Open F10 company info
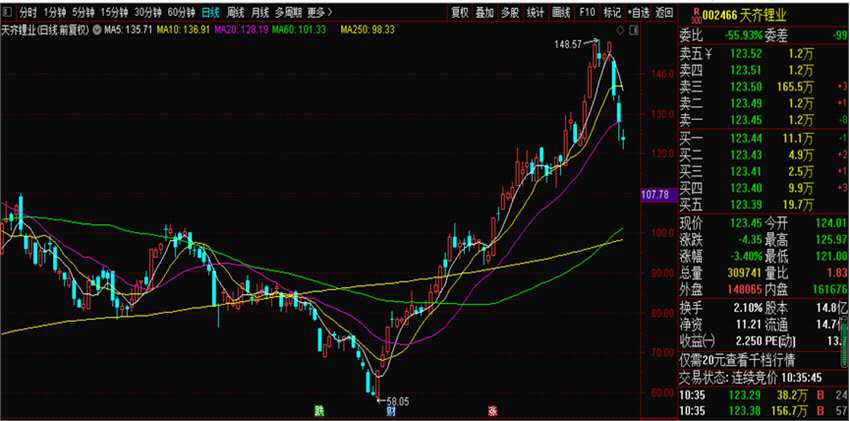Image resolution: width=850 pixels, height=421 pixels. click(587, 12)
